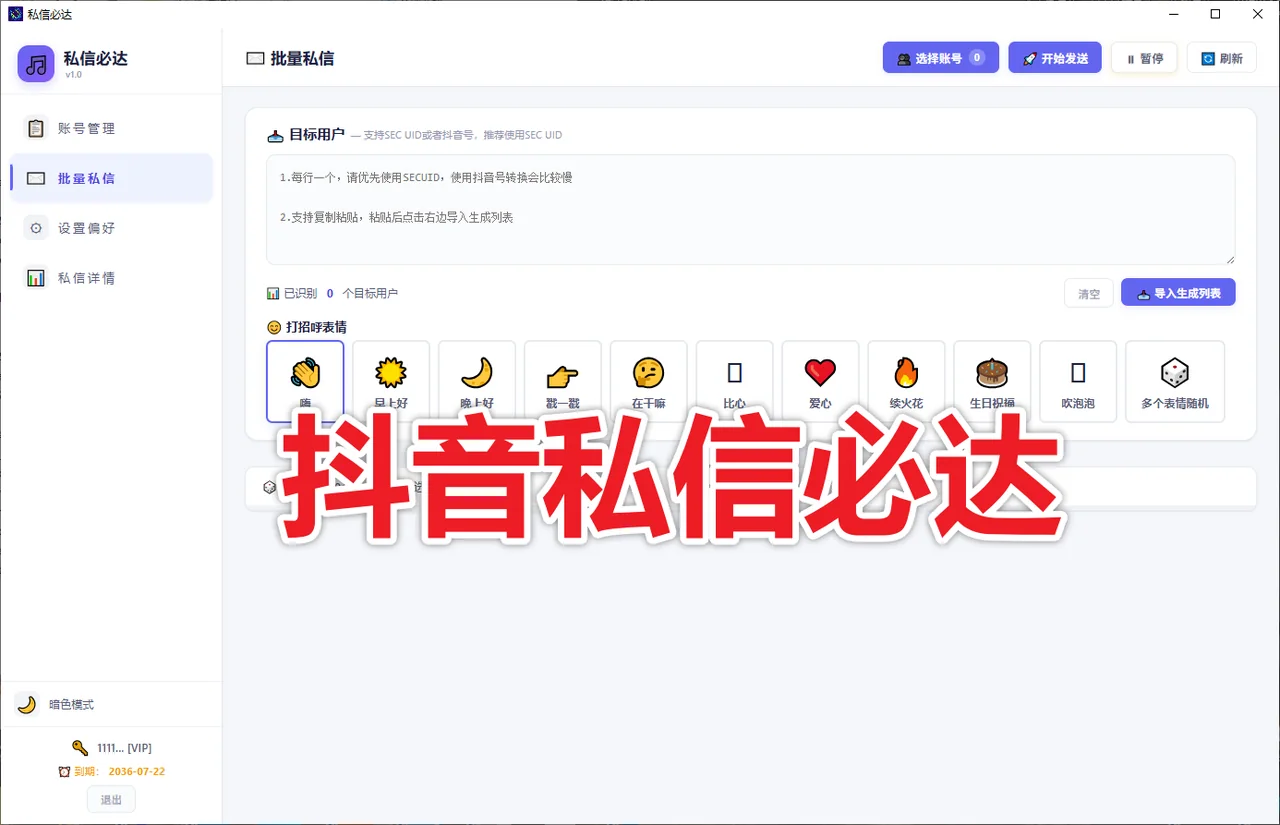Refresh using the 刷新 button

(x=1221, y=58)
